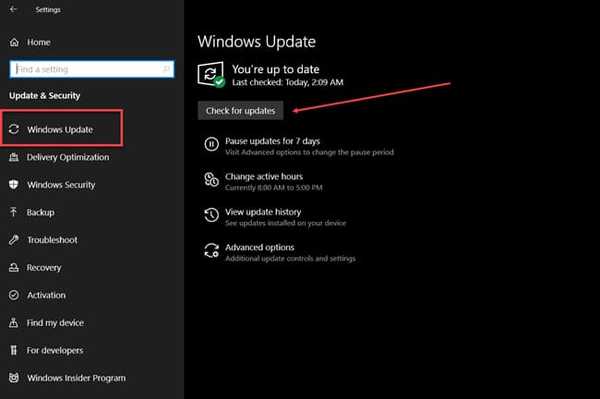Click the Troubleshoot wrench icon
Image resolution: width=600 pixels, height=399 pixels.
coord(14,240)
